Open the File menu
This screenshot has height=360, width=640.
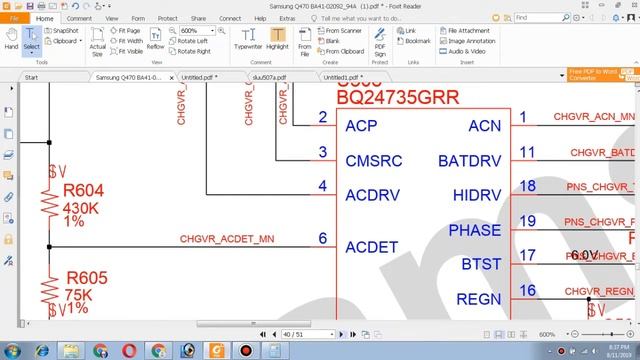tap(15, 18)
